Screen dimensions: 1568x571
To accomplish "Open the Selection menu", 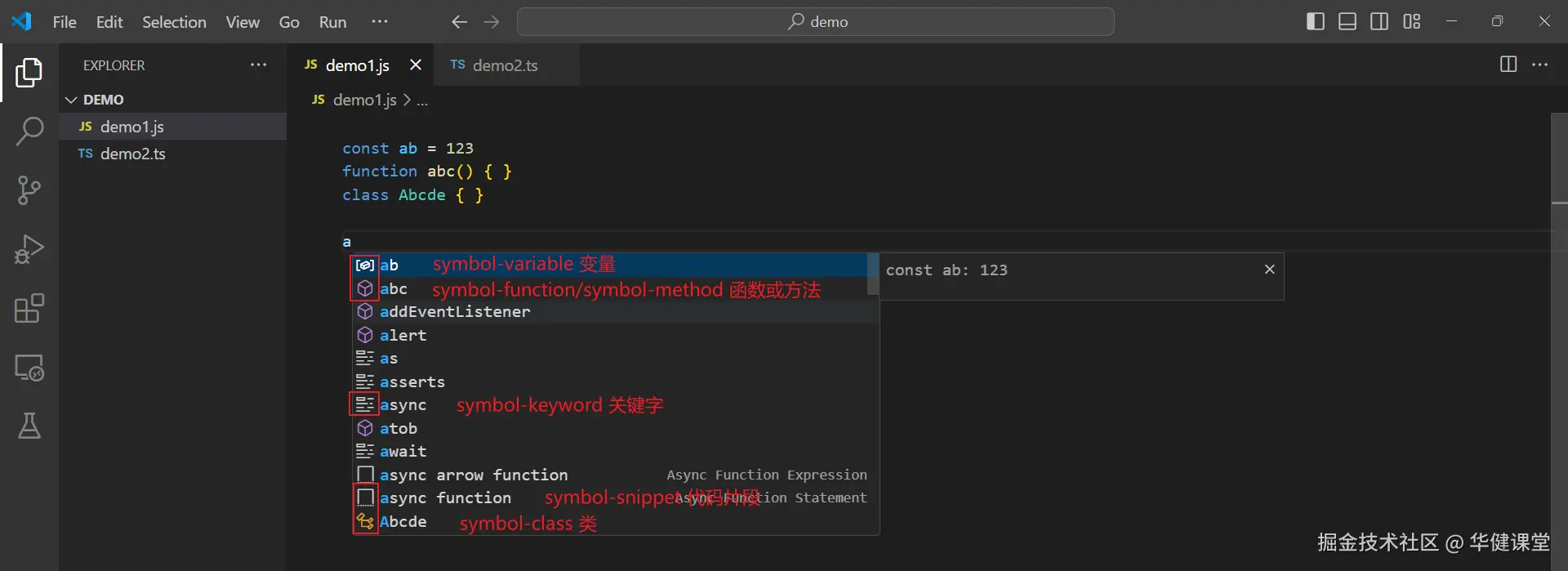I will click(174, 22).
